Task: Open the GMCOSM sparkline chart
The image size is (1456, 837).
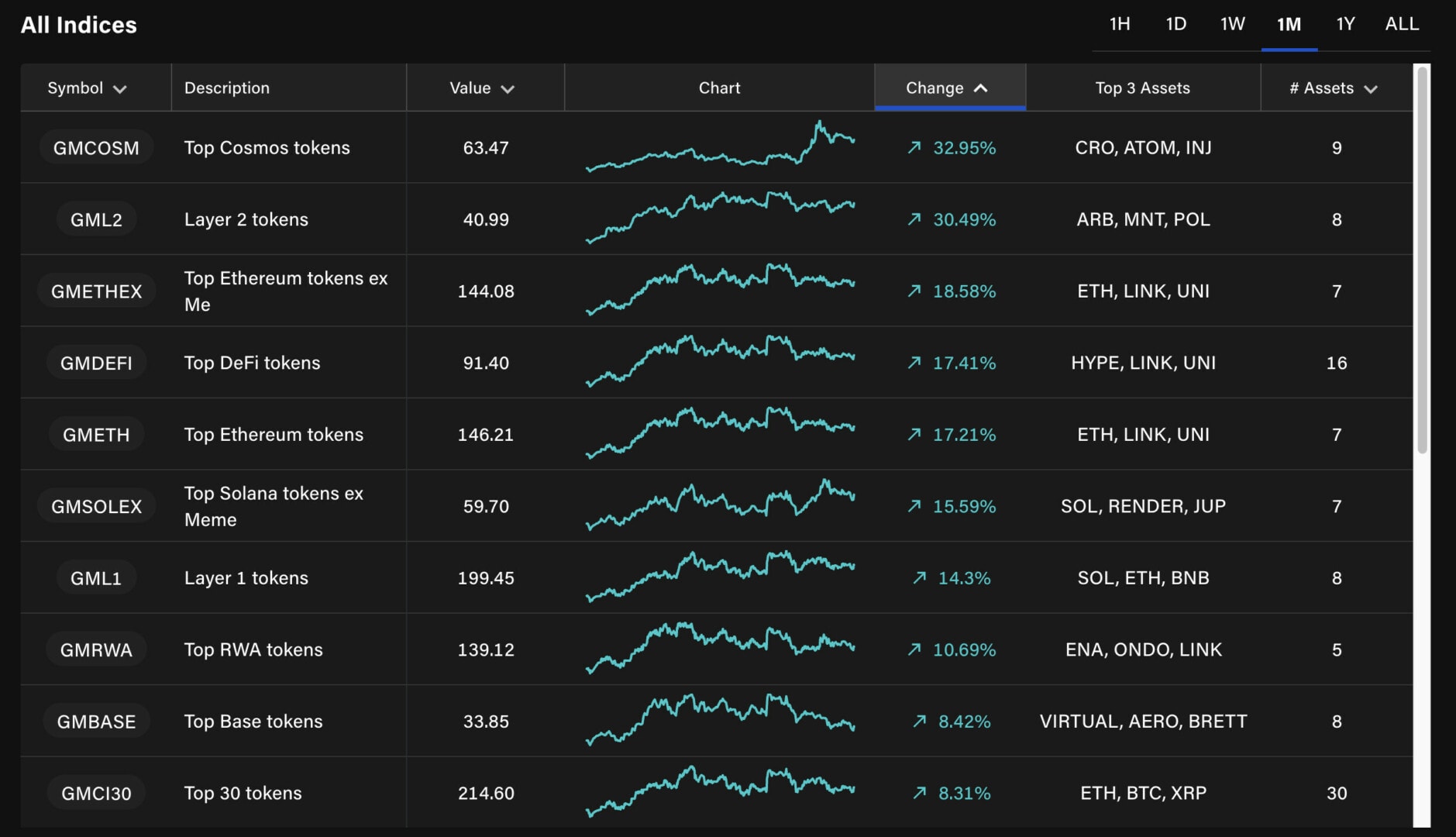Action: 720,147
